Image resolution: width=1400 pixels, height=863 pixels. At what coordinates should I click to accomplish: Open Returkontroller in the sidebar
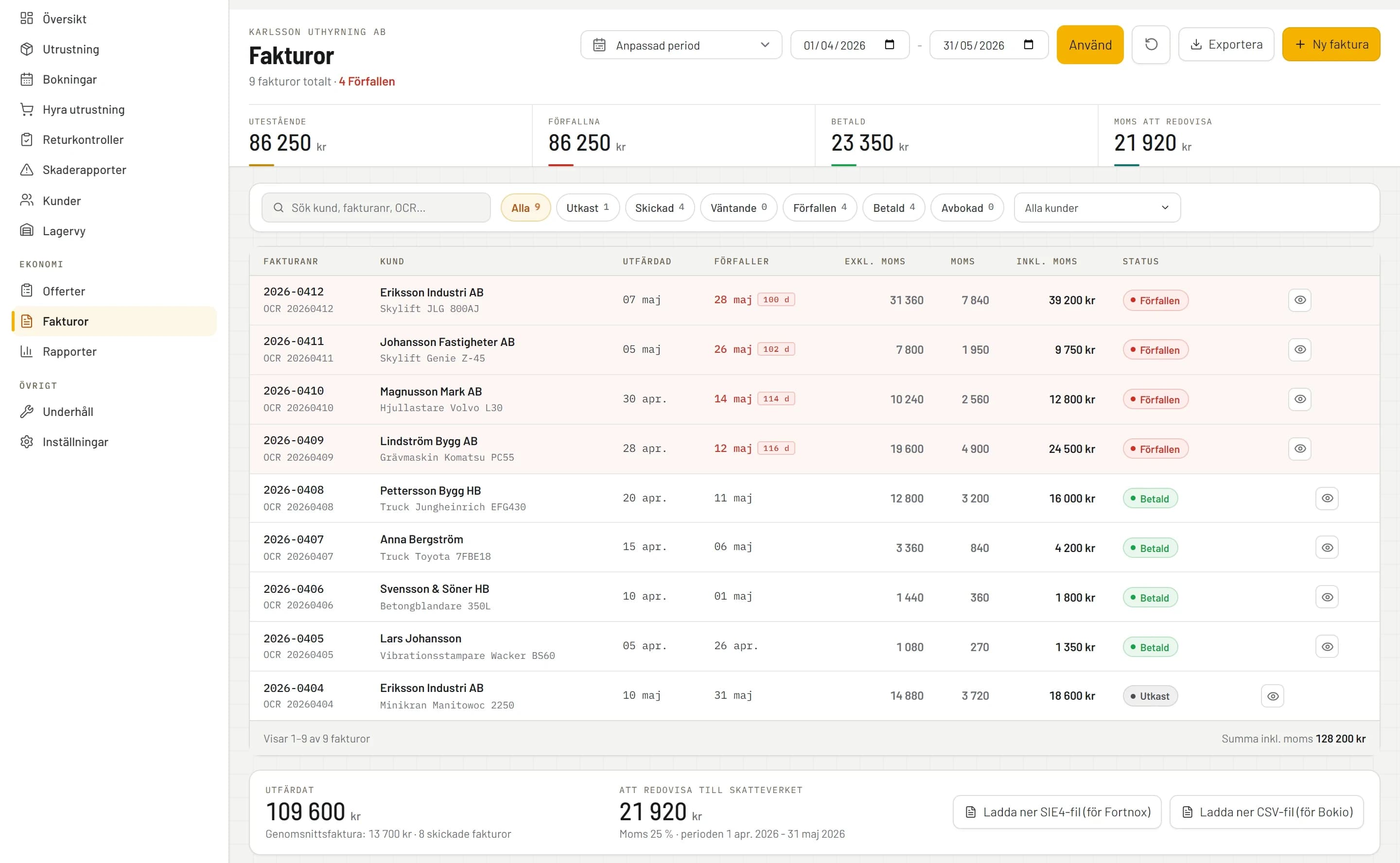point(114,140)
